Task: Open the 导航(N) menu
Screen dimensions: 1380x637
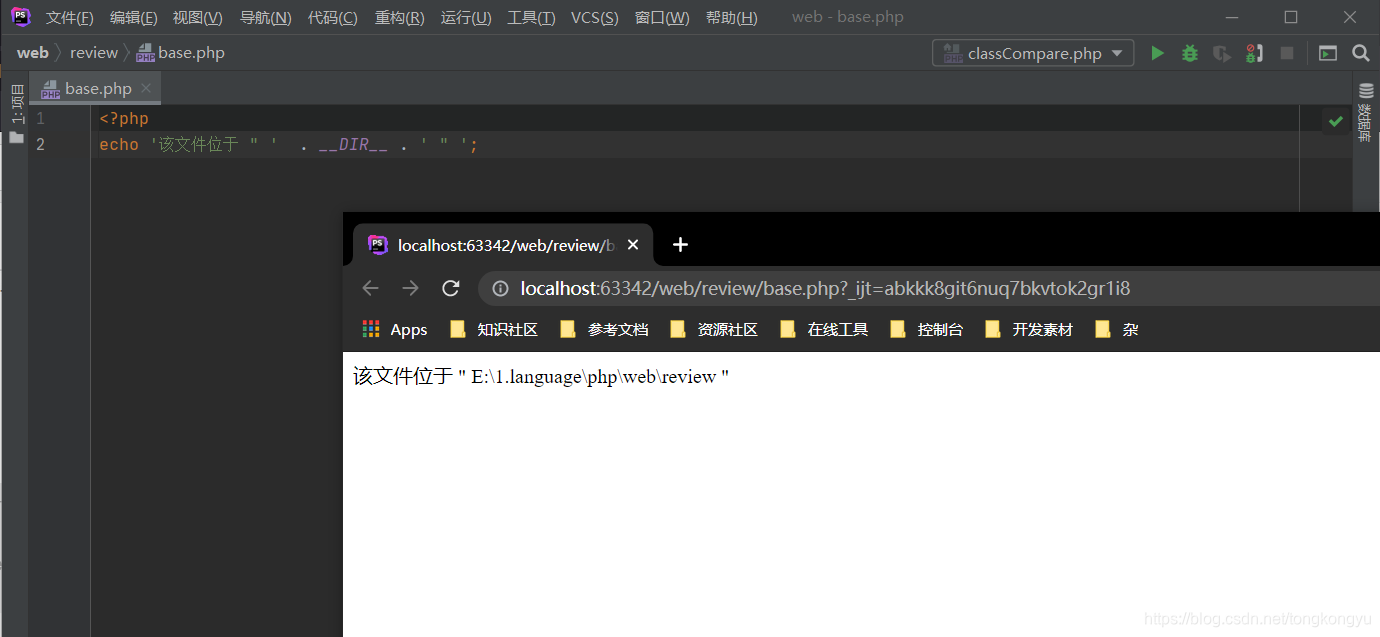Action: (266, 18)
